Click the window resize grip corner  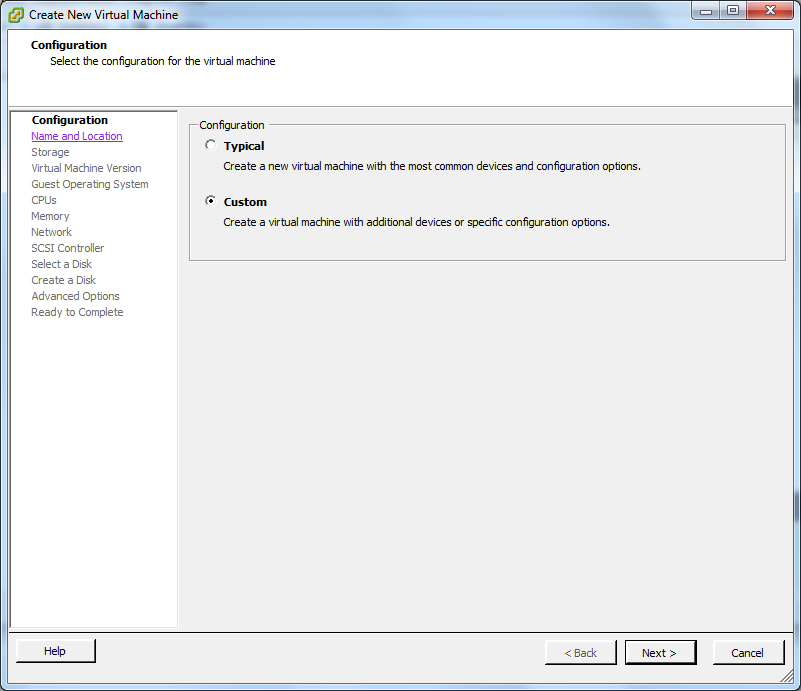pyautogui.click(x=787, y=676)
